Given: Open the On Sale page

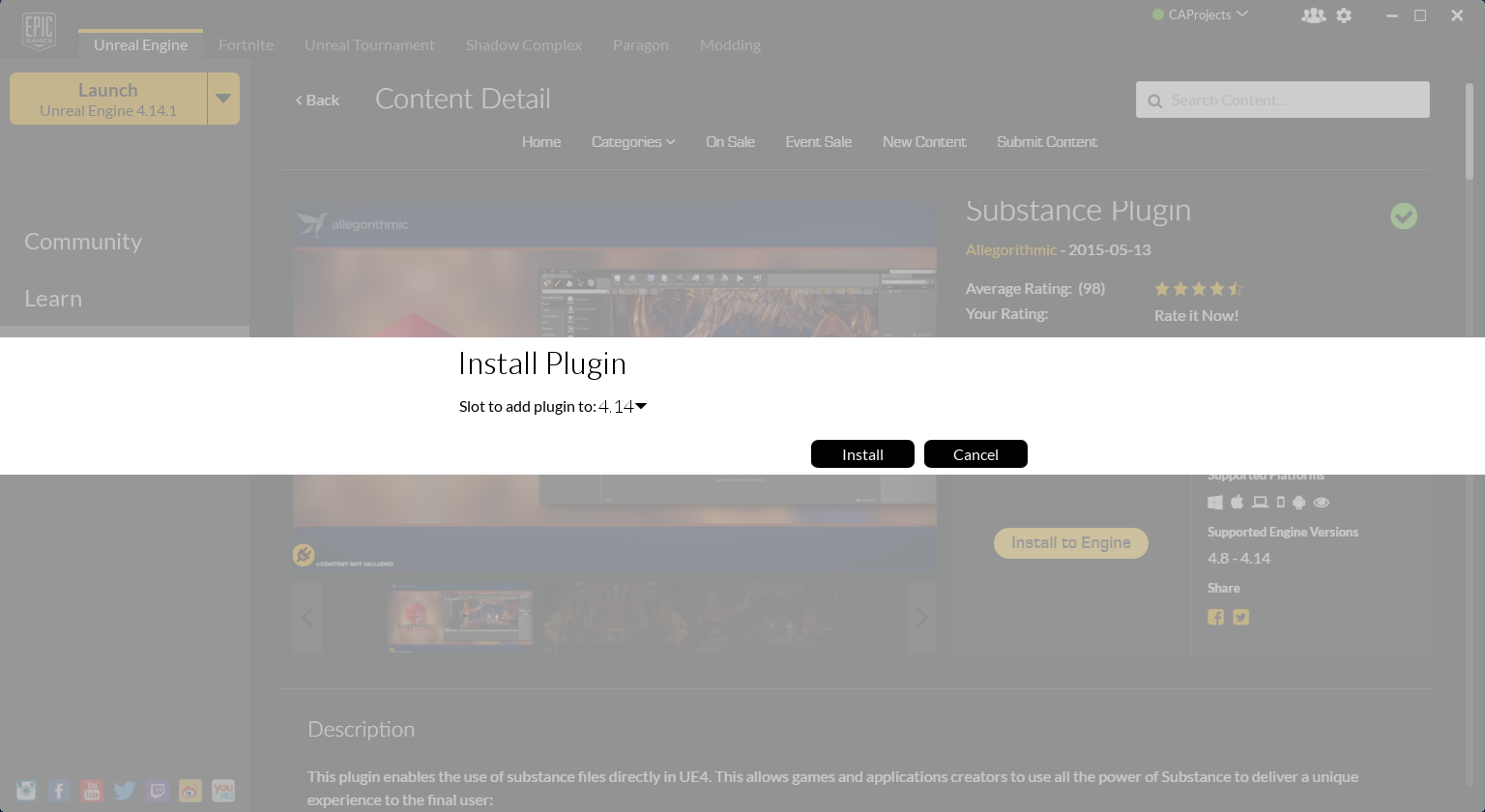Looking at the screenshot, I should [730, 142].
